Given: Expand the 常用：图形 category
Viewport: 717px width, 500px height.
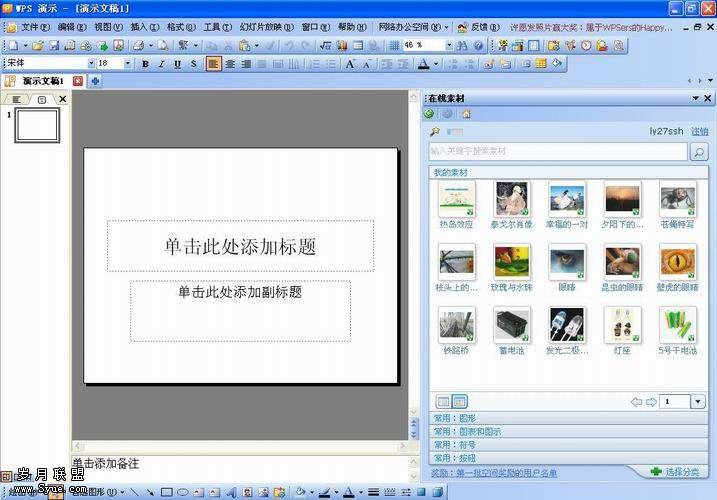Looking at the screenshot, I should click(x=568, y=418).
